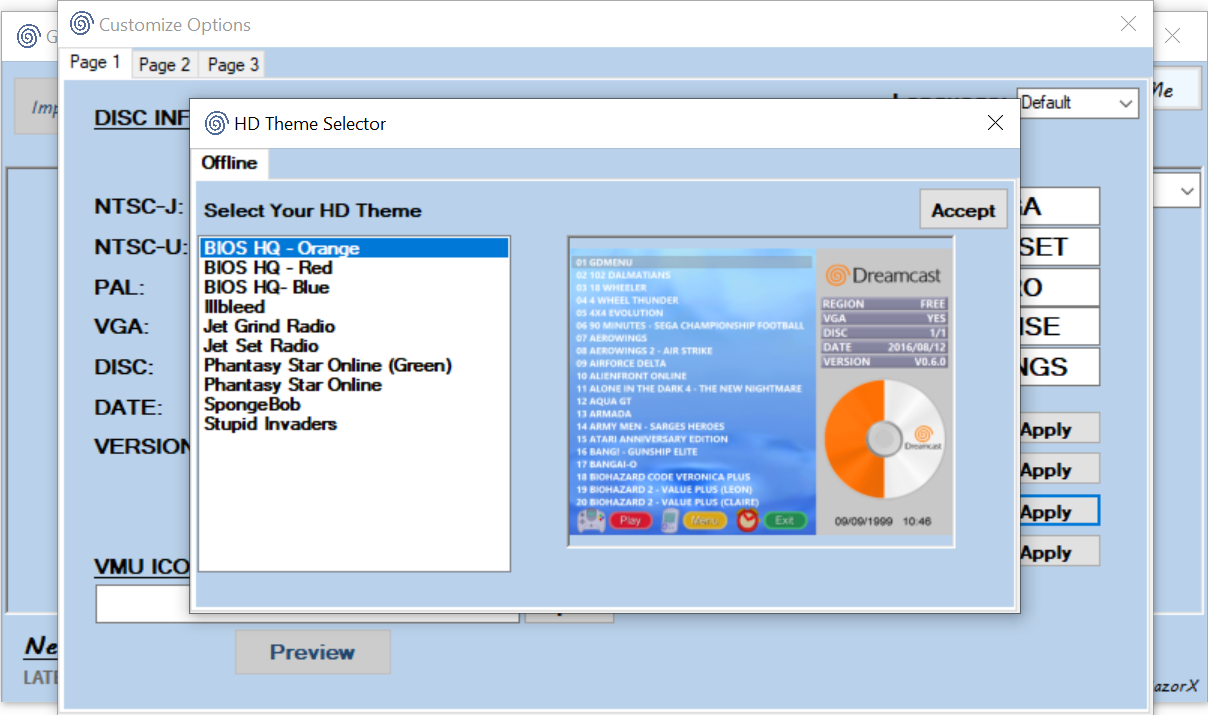This screenshot has width=1208, height=715.
Task: Switch to the Offline tab
Action: coord(229,163)
